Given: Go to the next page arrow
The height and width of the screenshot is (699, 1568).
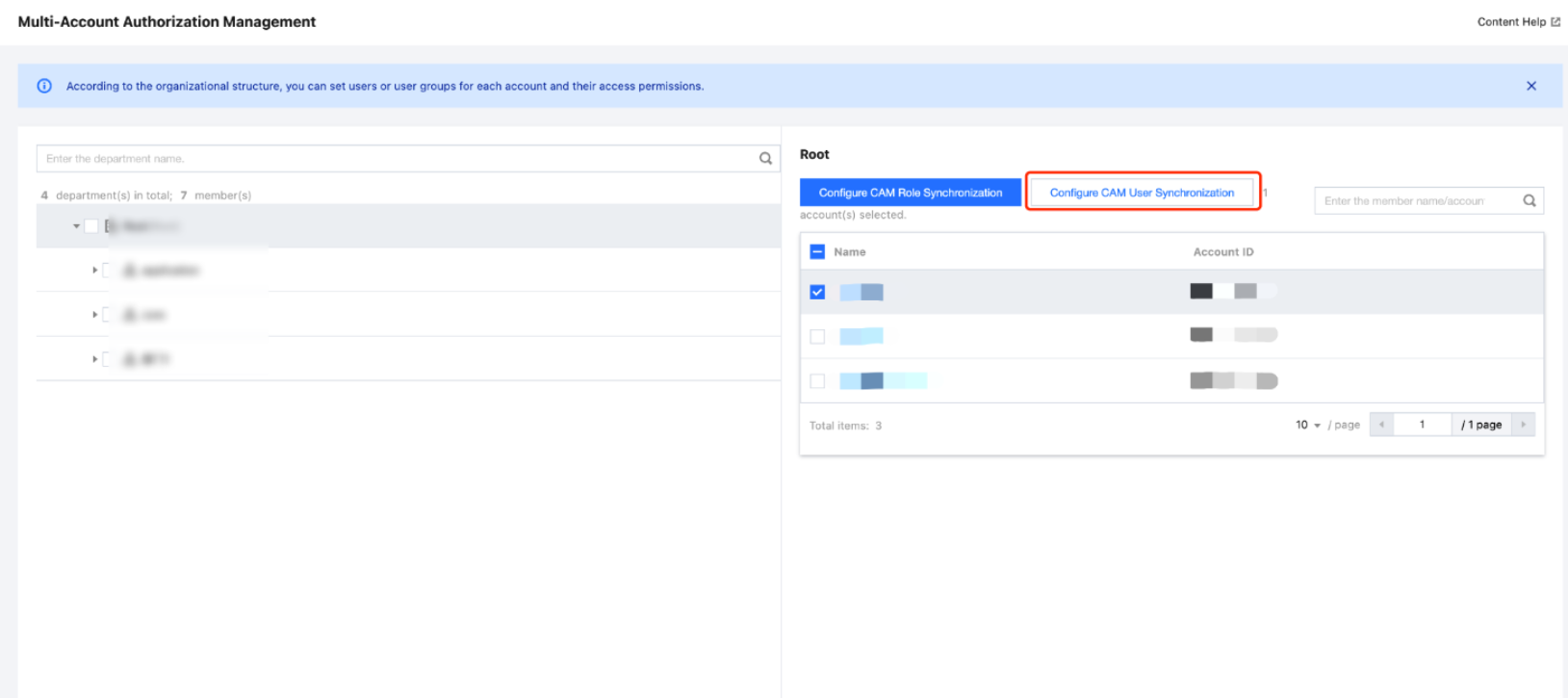Looking at the screenshot, I should (1523, 425).
